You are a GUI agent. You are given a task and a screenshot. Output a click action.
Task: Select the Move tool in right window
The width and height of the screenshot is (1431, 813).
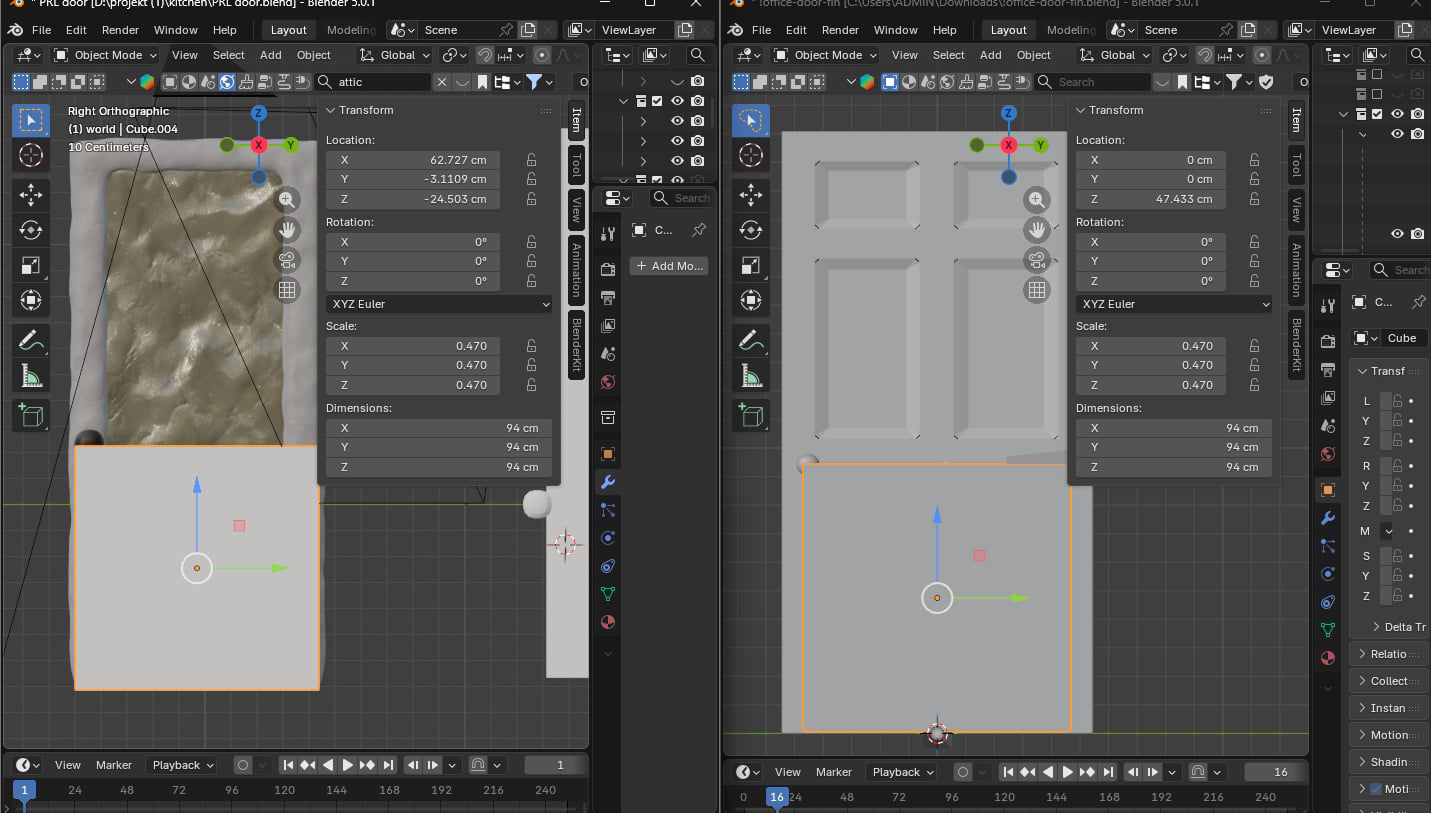751,195
